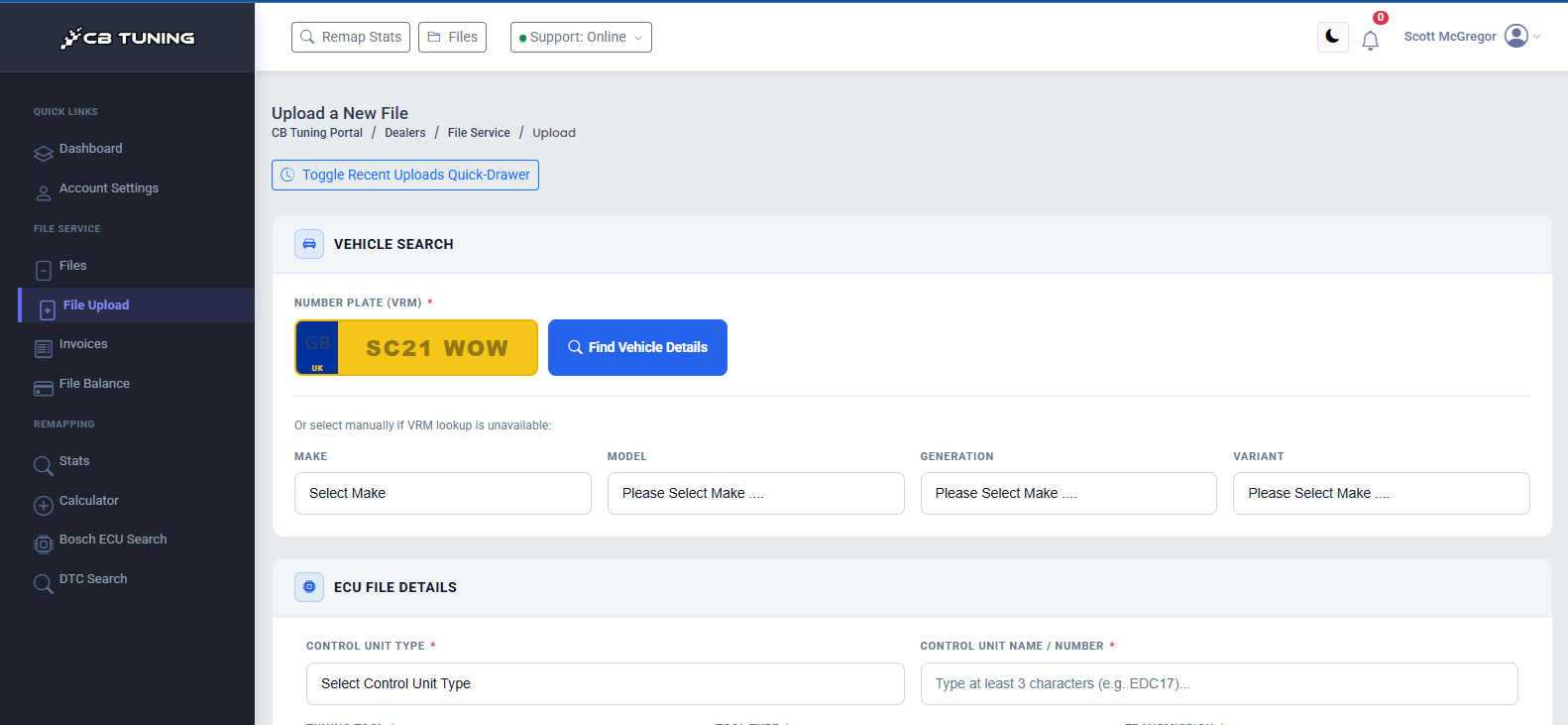Click the CB Tuning logo
The image size is (1568, 725).
pos(128,38)
